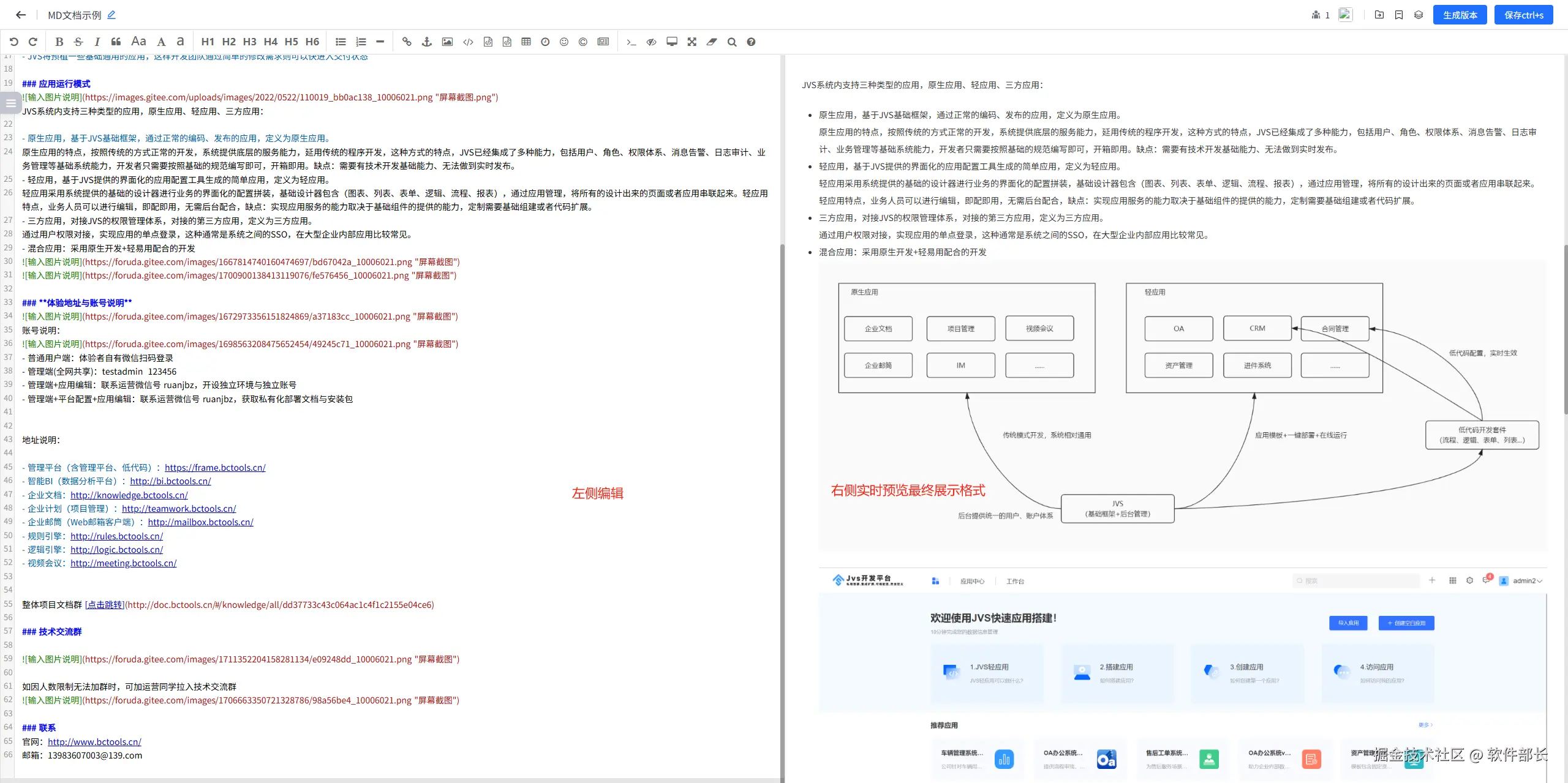Open the version layers icon in header
This screenshot has width=1568, height=783.
1419,15
